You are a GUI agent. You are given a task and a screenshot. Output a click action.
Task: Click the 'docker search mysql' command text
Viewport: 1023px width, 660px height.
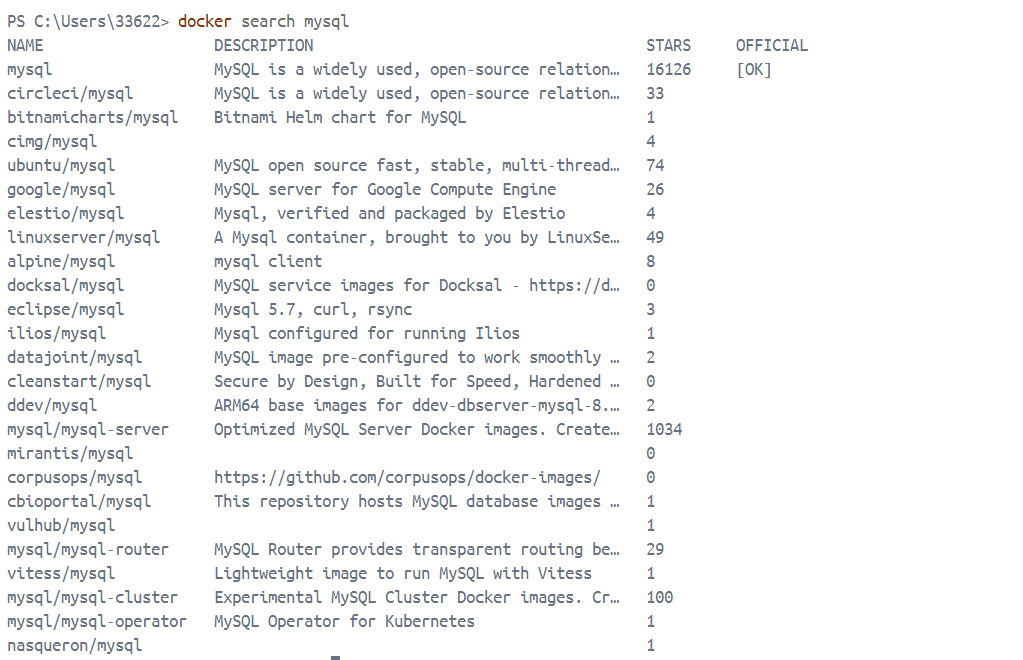264,22
